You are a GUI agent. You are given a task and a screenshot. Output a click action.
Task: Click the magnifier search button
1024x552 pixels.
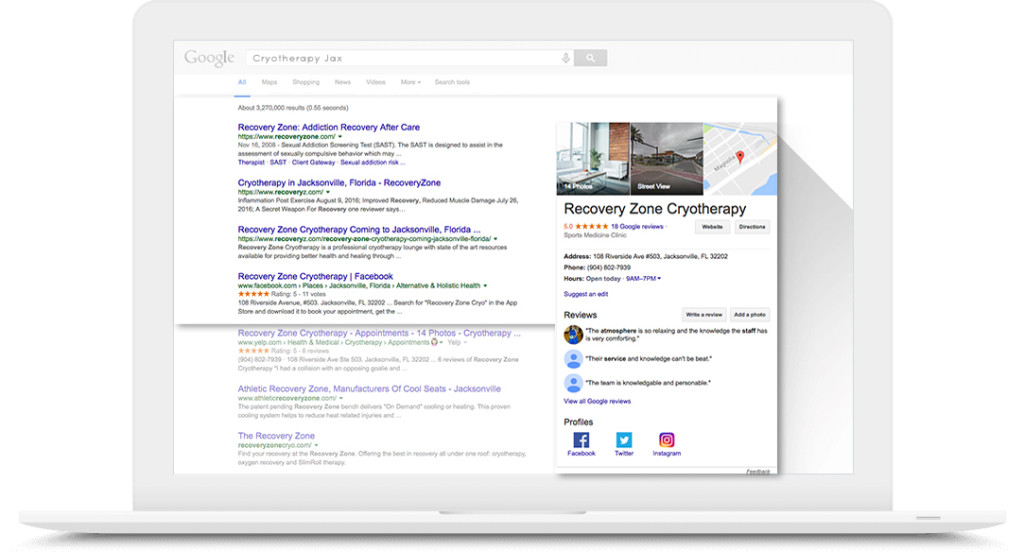[590, 58]
